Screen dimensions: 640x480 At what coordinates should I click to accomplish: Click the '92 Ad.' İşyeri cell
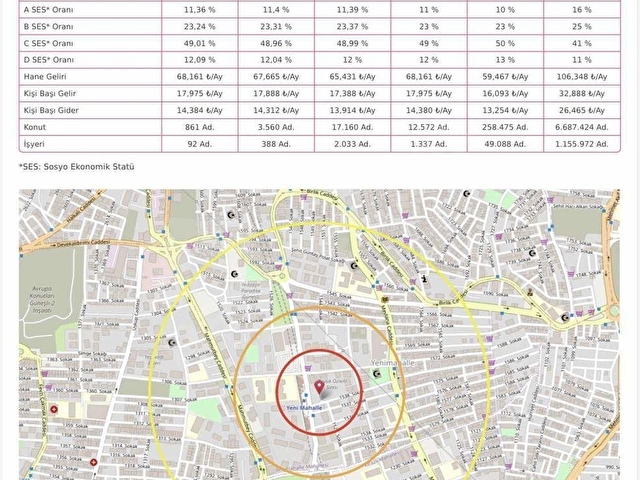pos(200,144)
